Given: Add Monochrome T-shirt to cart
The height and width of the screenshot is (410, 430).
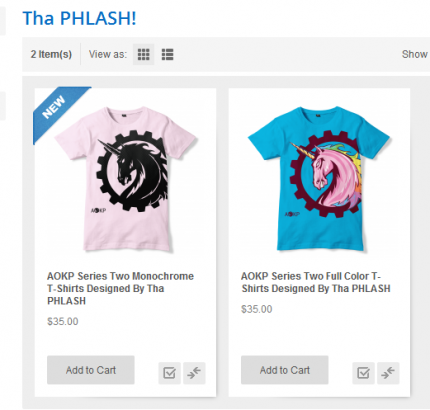Looking at the screenshot, I should tap(91, 370).
